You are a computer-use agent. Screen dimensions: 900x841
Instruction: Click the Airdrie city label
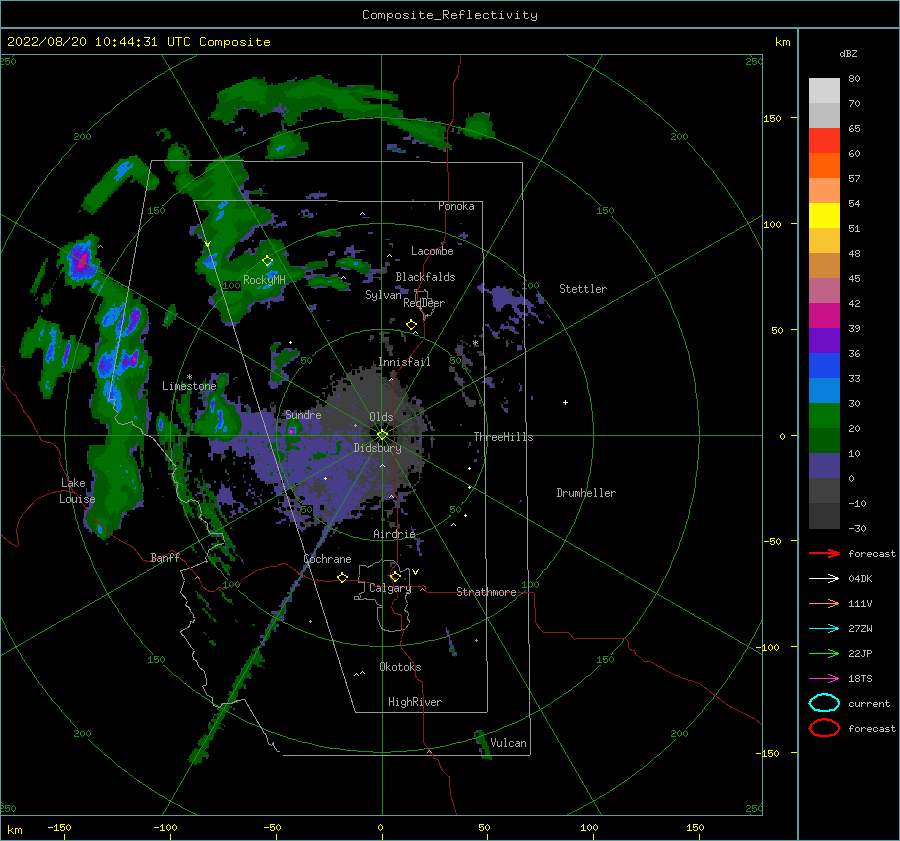394,534
